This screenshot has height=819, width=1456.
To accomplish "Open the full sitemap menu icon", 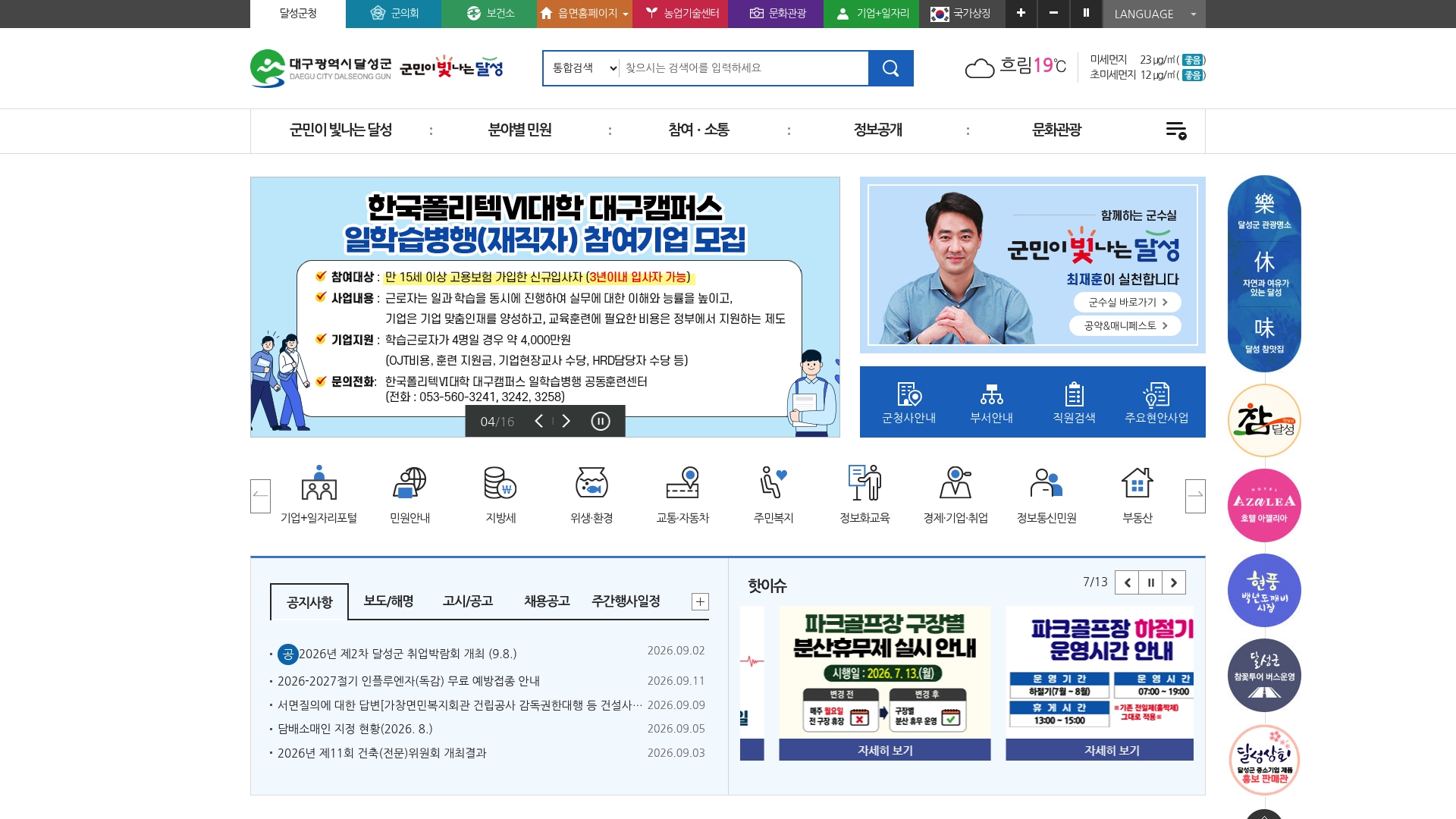I will pyautogui.click(x=1176, y=130).
